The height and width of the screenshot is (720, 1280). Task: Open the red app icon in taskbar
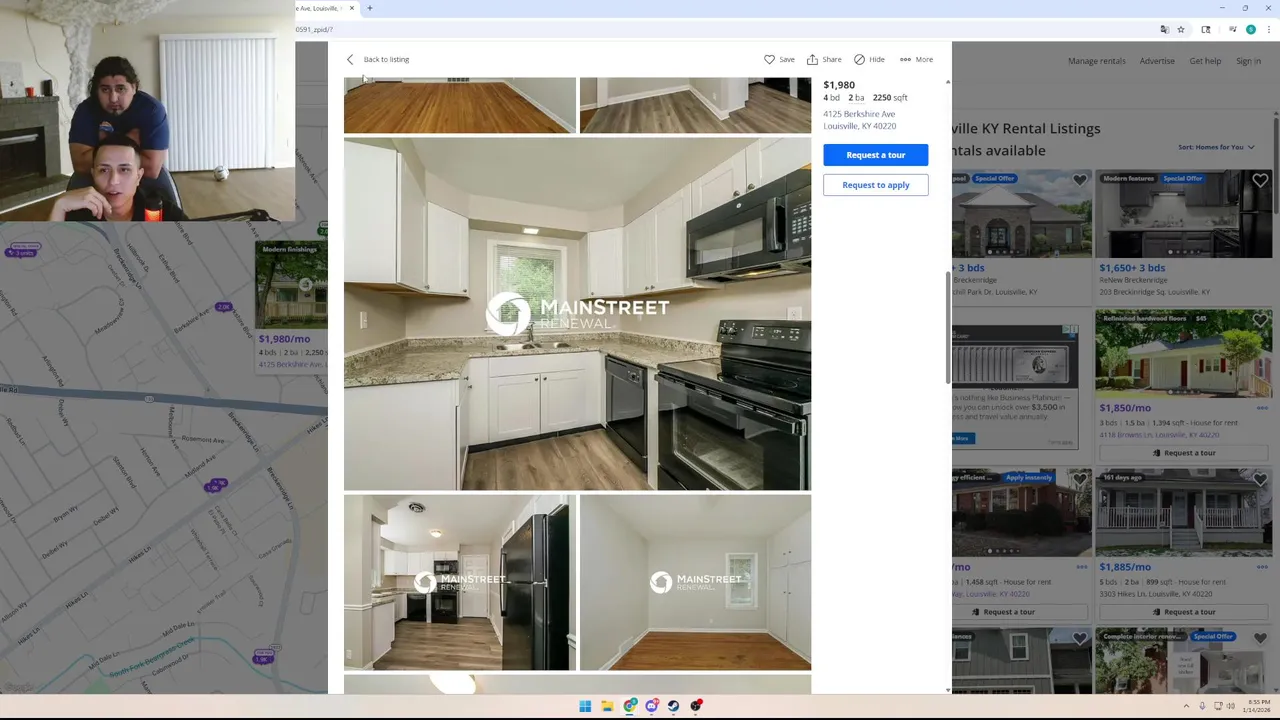(x=696, y=706)
